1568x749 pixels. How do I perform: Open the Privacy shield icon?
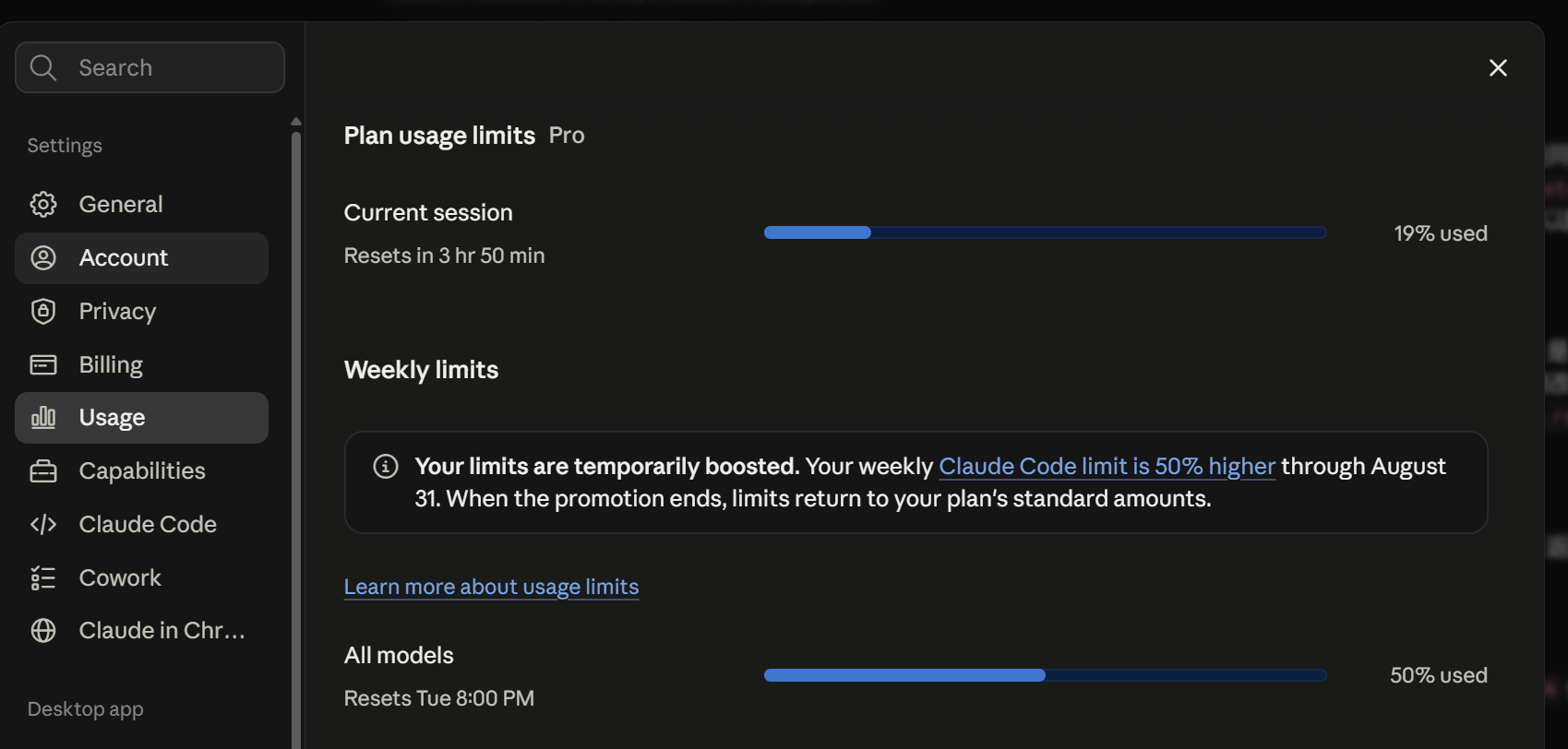click(43, 311)
